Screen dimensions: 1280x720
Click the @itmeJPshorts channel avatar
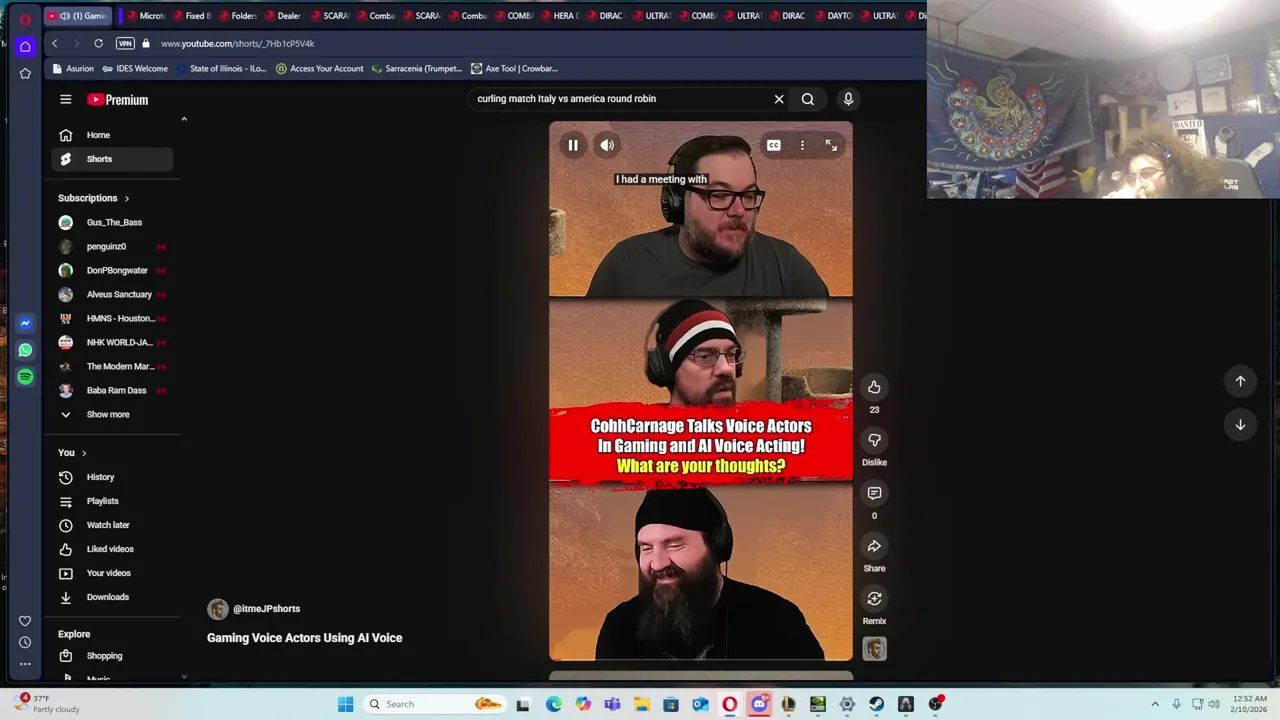pyautogui.click(x=217, y=609)
